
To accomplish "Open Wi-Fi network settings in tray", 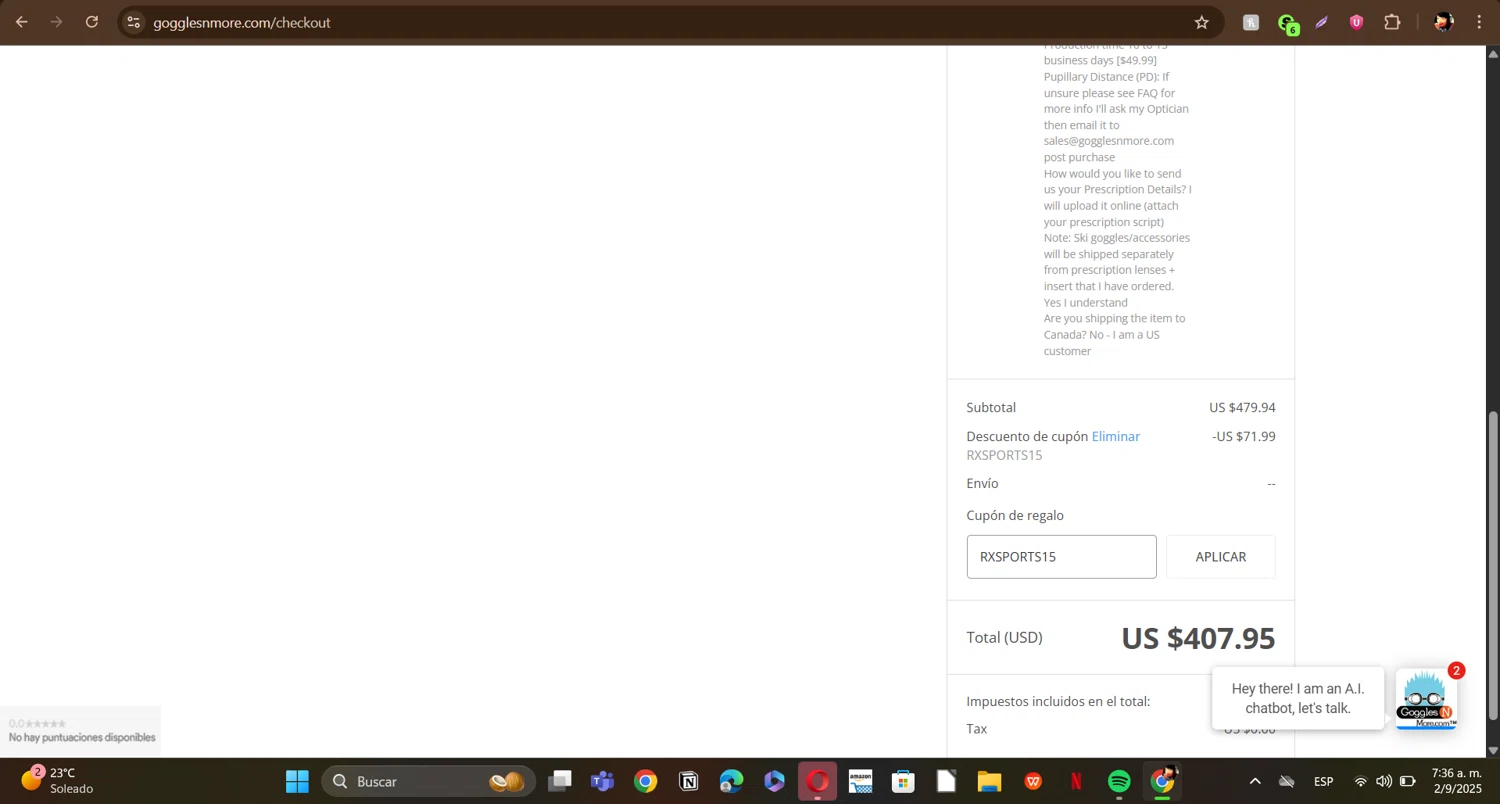I will (x=1360, y=782).
